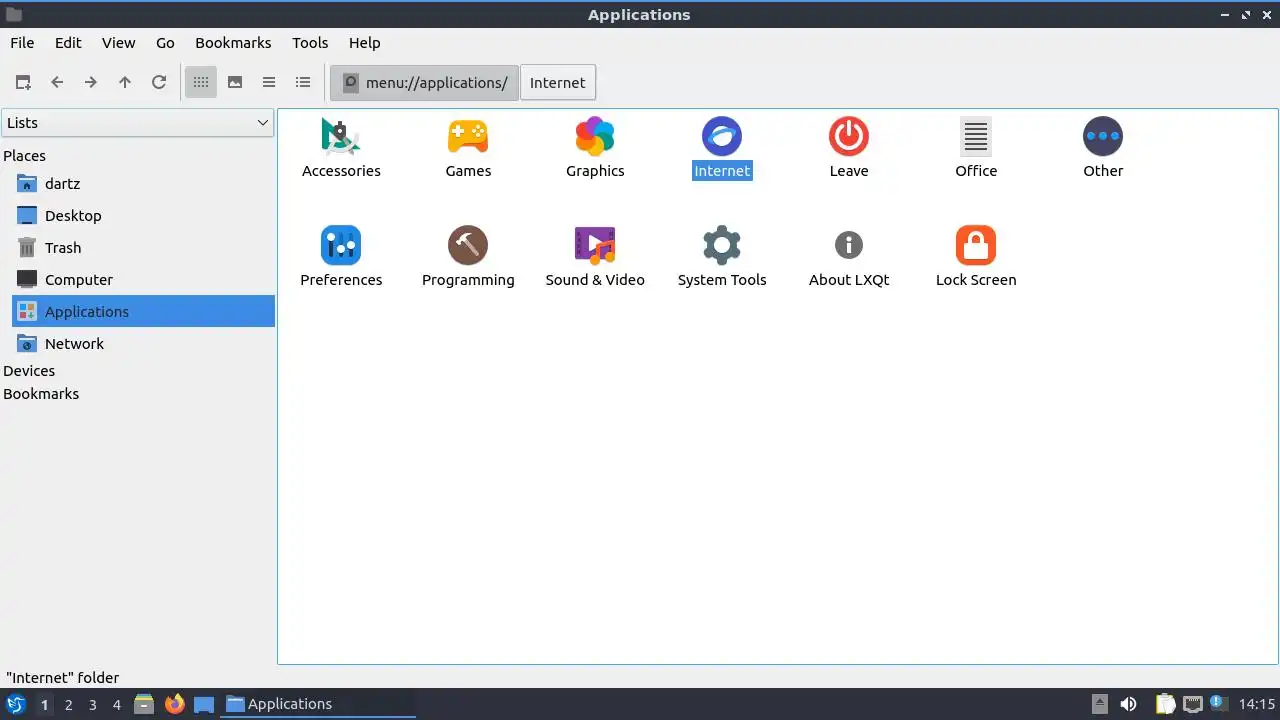
Task: Open the Preferences category
Action: point(341,256)
